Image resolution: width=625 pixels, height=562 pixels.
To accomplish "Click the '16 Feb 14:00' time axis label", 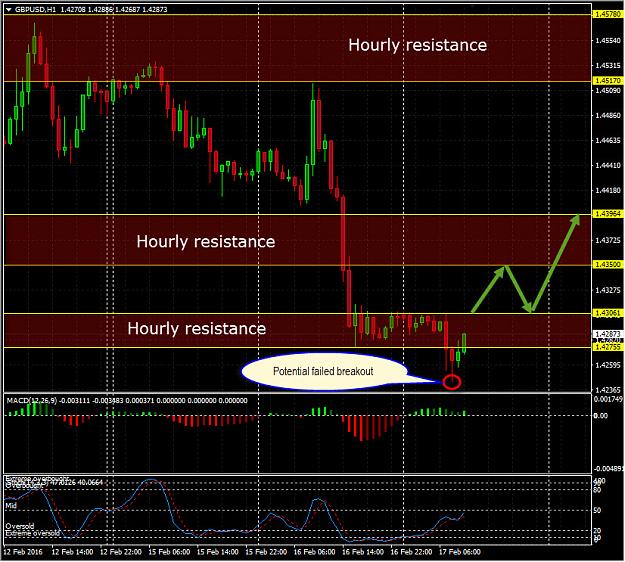I will pyautogui.click(x=363, y=552).
